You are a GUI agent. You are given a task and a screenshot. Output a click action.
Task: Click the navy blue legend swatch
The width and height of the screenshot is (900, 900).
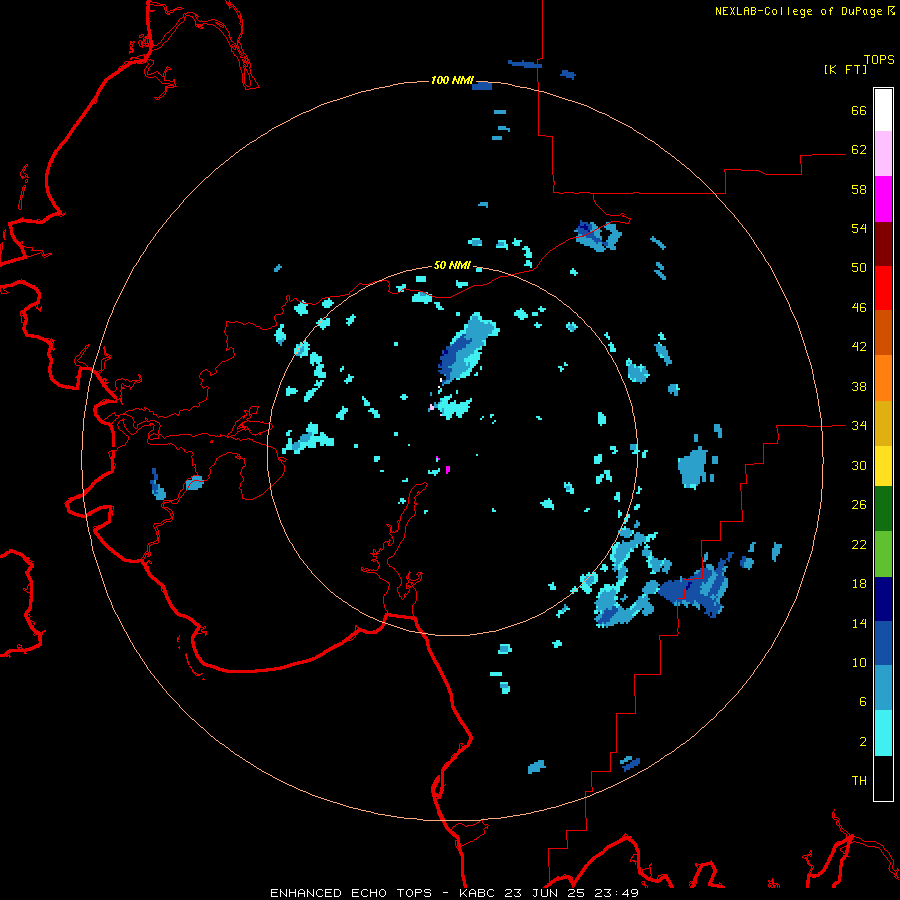point(883,599)
